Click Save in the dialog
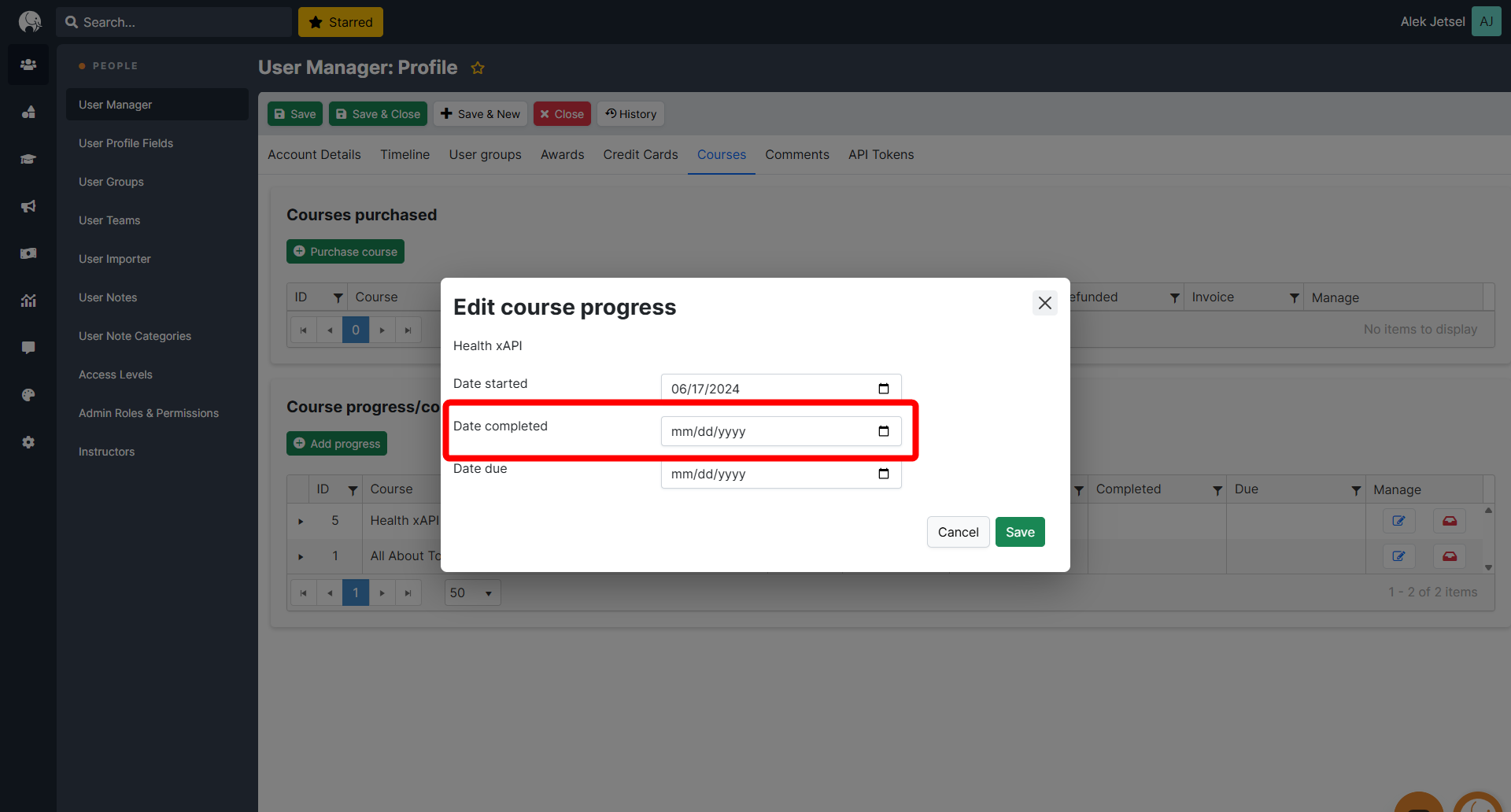Screen dimensions: 1511x812 click(x=1020, y=532)
